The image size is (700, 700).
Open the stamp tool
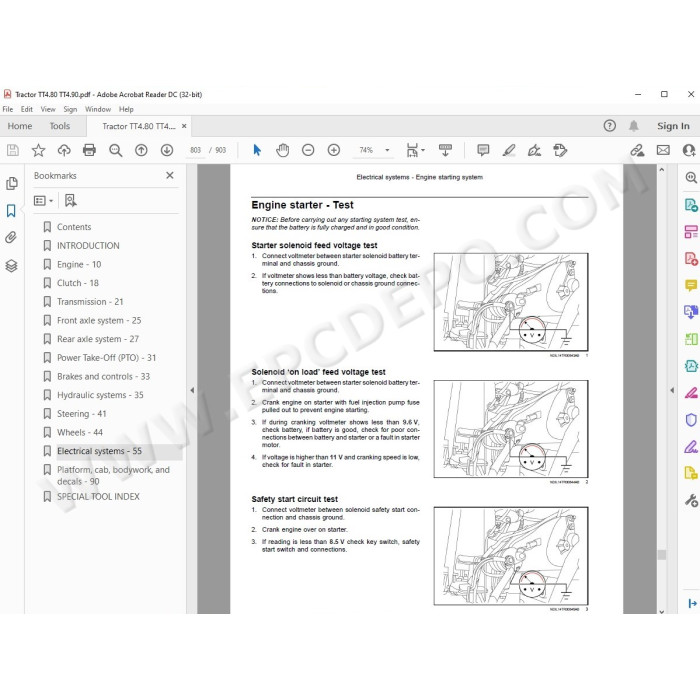pyautogui.click(x=560, y=150)
